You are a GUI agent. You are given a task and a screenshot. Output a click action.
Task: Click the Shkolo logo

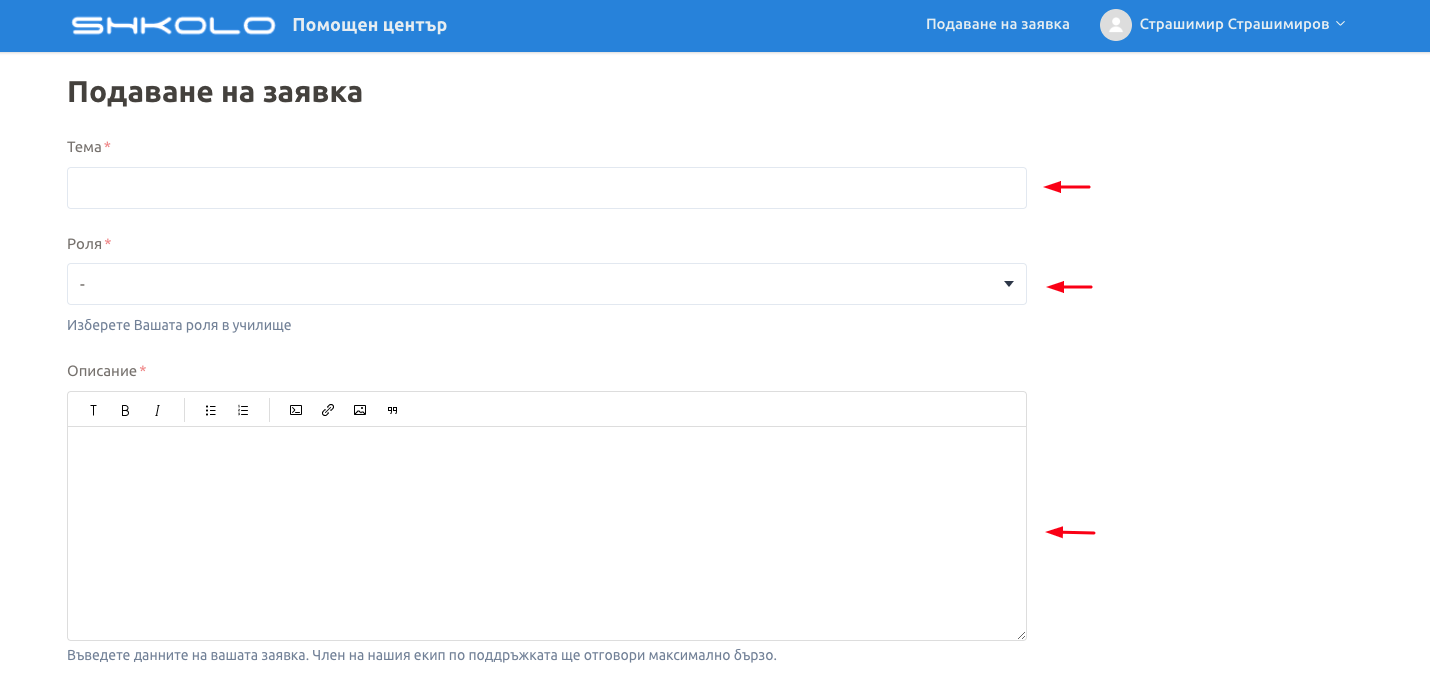(x=173, y=26)
